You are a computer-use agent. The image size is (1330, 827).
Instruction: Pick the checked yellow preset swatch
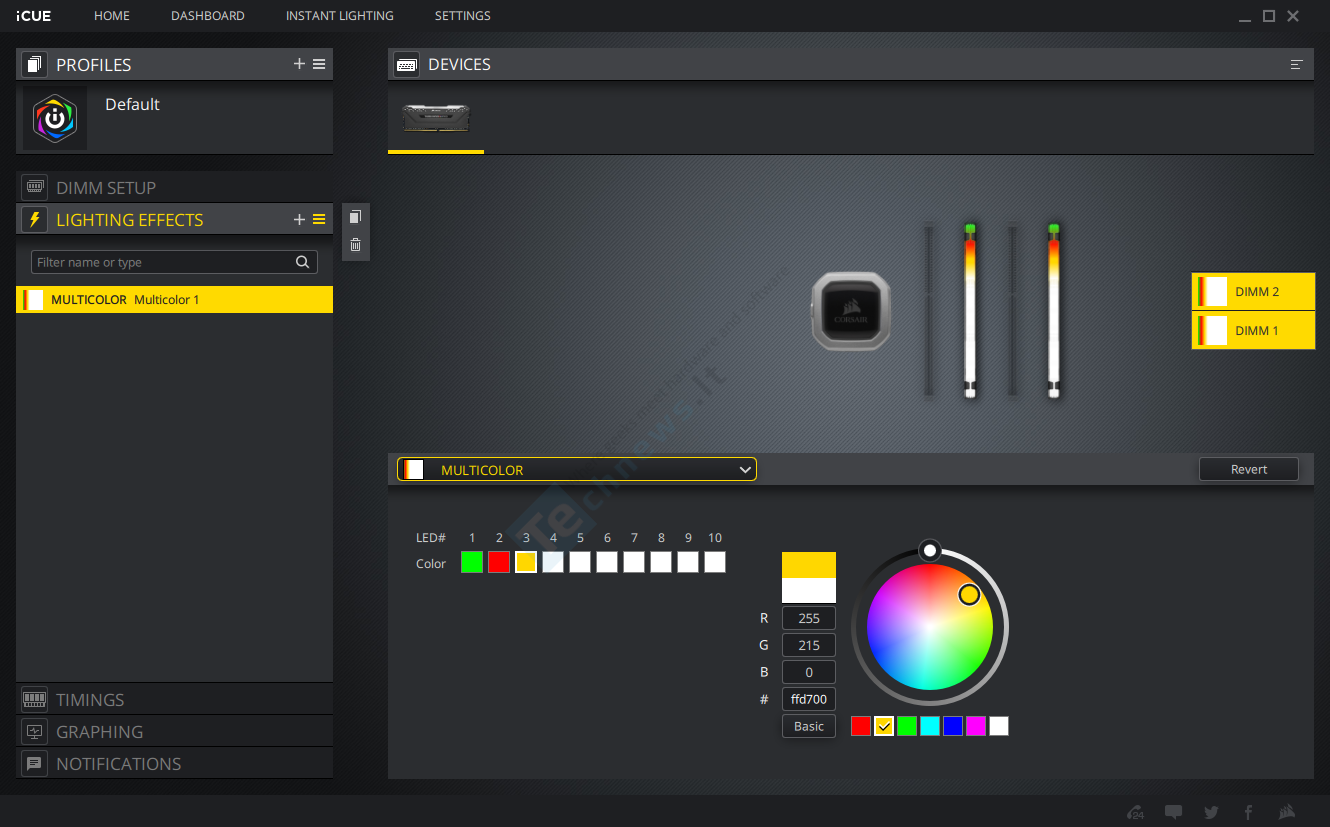coord(884,726)
